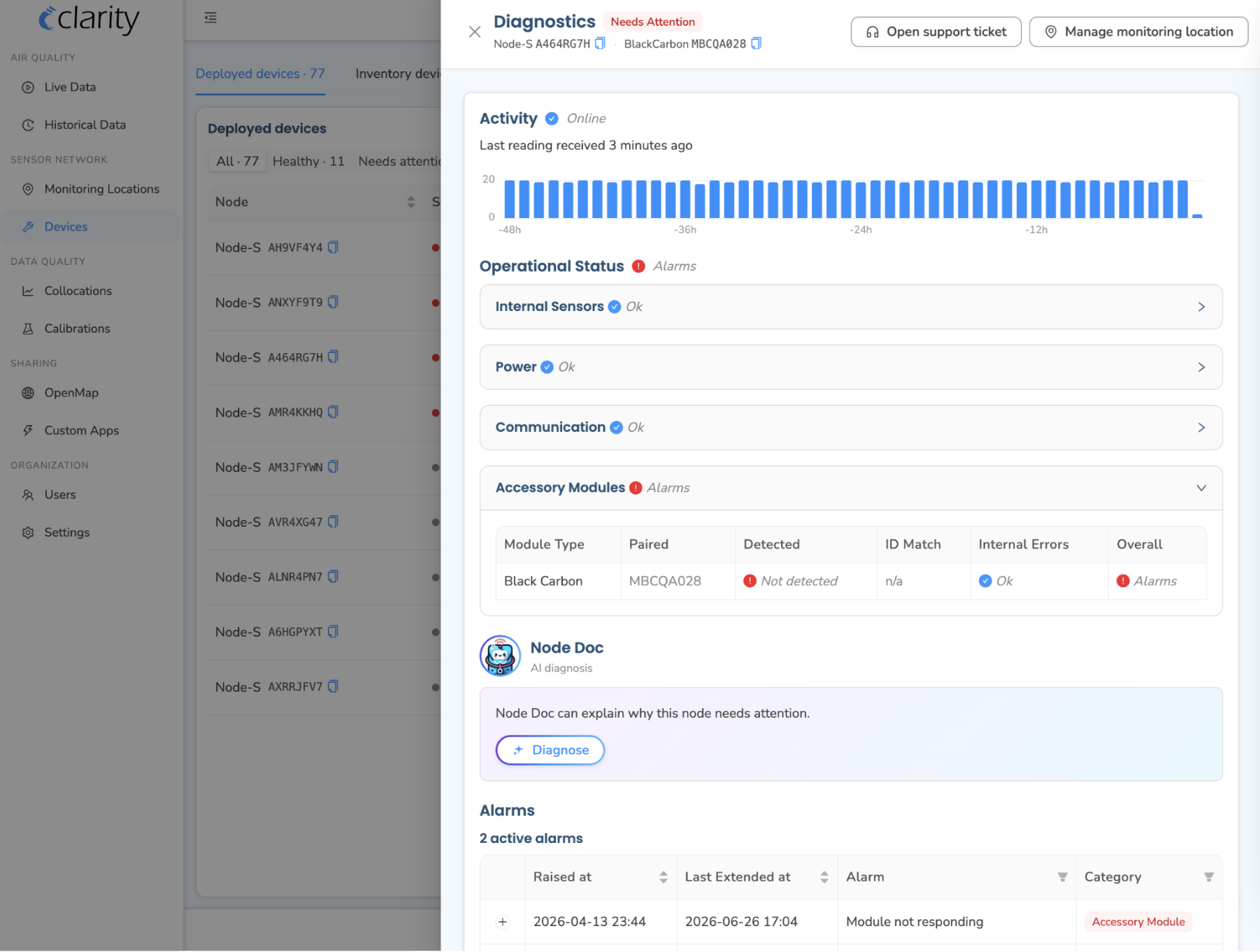The width and height of the screenshot is (1260, 952).
Task: Expand Internal Sensors section
Action: [x=851, y=307]
